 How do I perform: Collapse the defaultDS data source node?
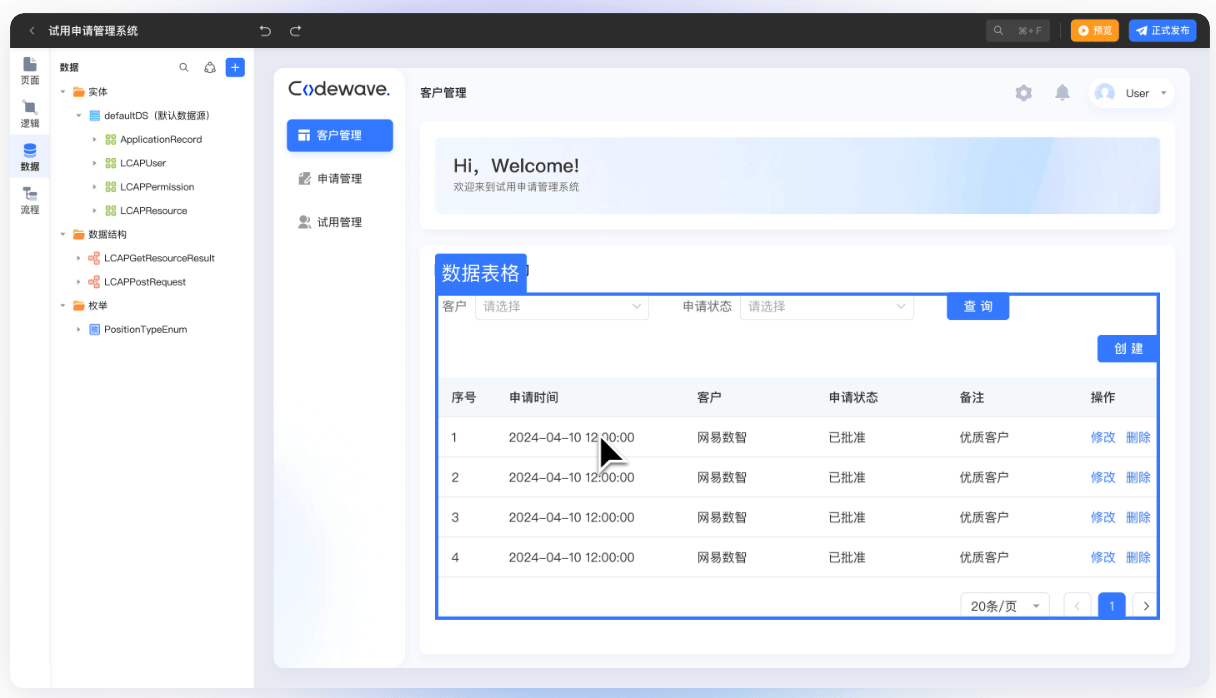point(79,116)
